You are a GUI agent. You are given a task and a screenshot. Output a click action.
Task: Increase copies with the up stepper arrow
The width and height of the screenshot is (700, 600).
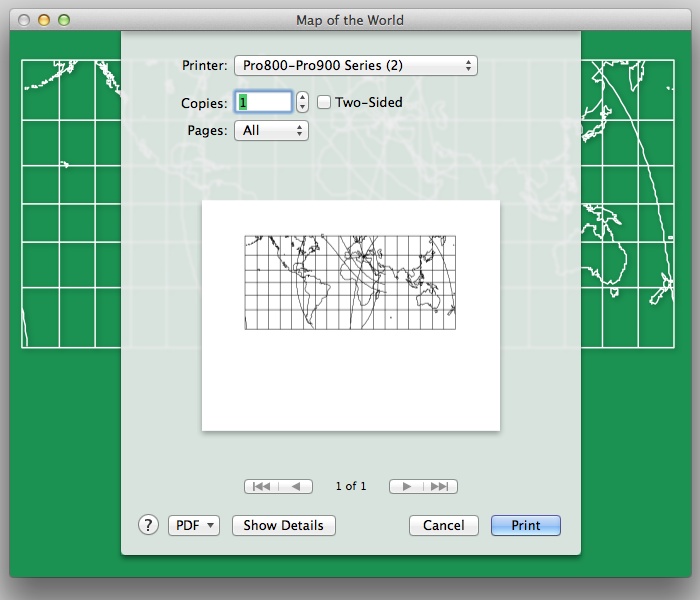(x=303, y=96)
